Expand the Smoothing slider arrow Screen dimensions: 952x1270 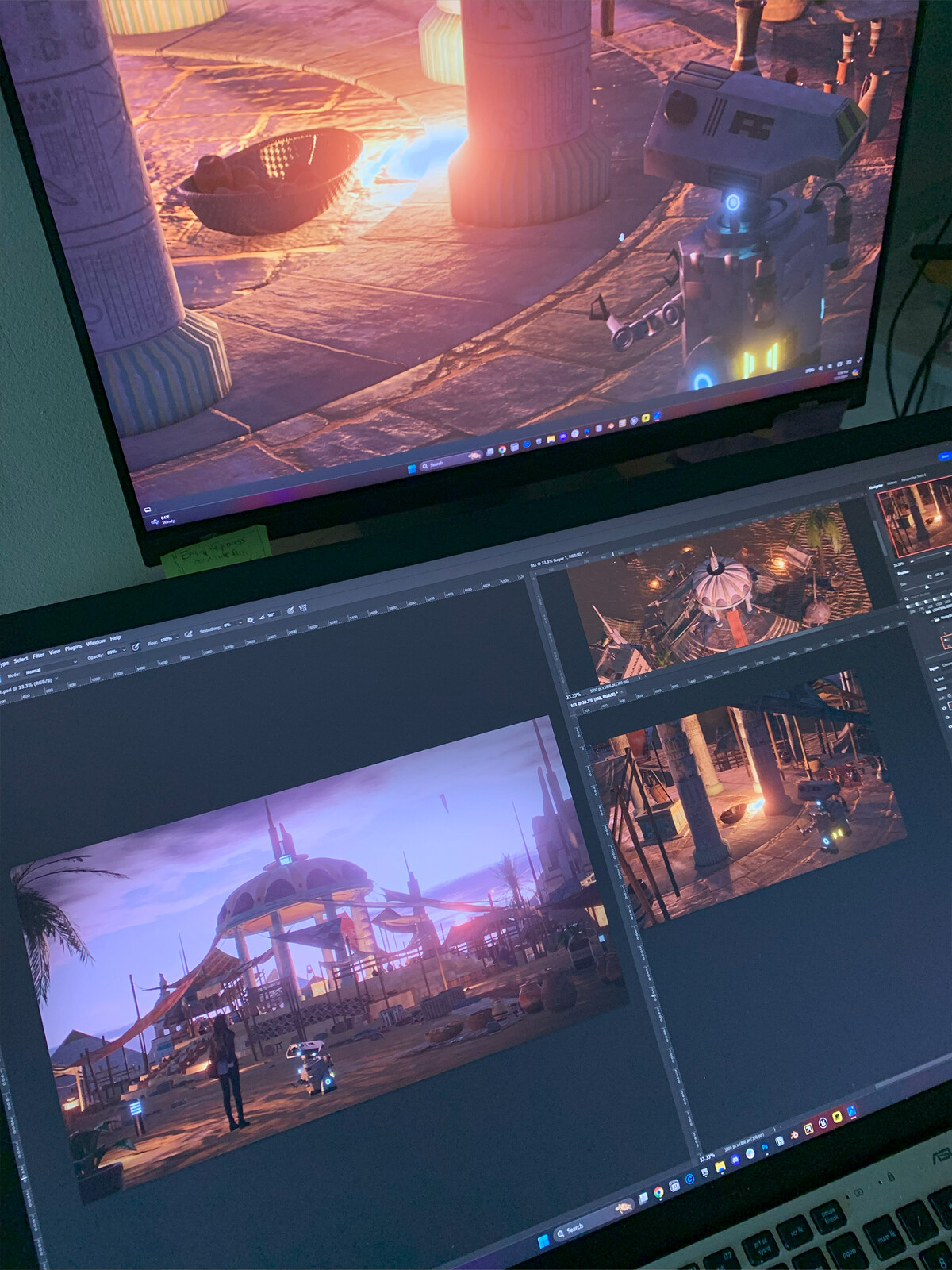tap(242, 622)
